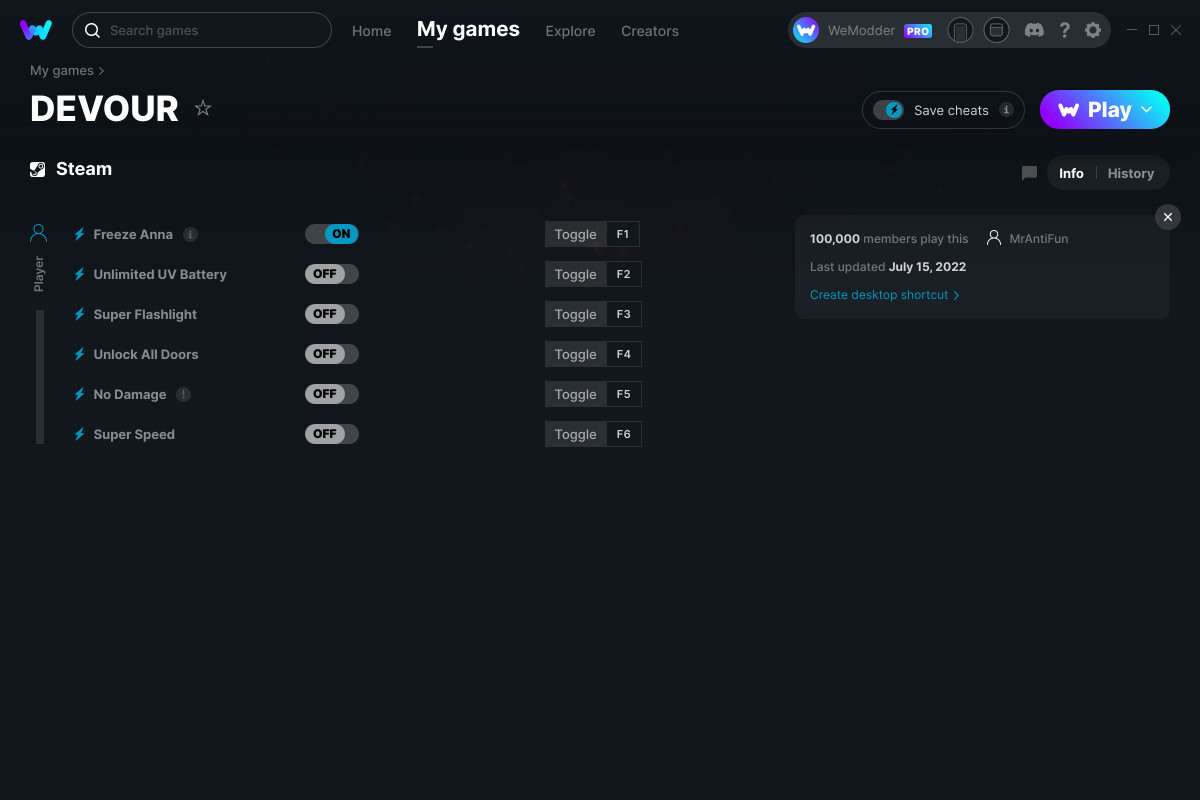Click the Save cheats info icon
This screenshot has height=800, width=1200.
coord(1006,110)
